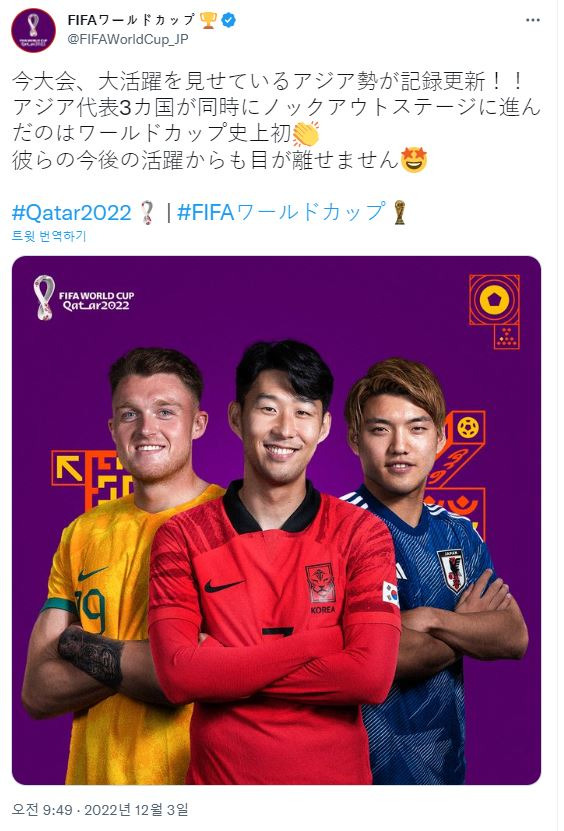This screenshot has width=564, height=831.
Task: Click the gold trophy icon after hashtag
Action: click(399, 212)
